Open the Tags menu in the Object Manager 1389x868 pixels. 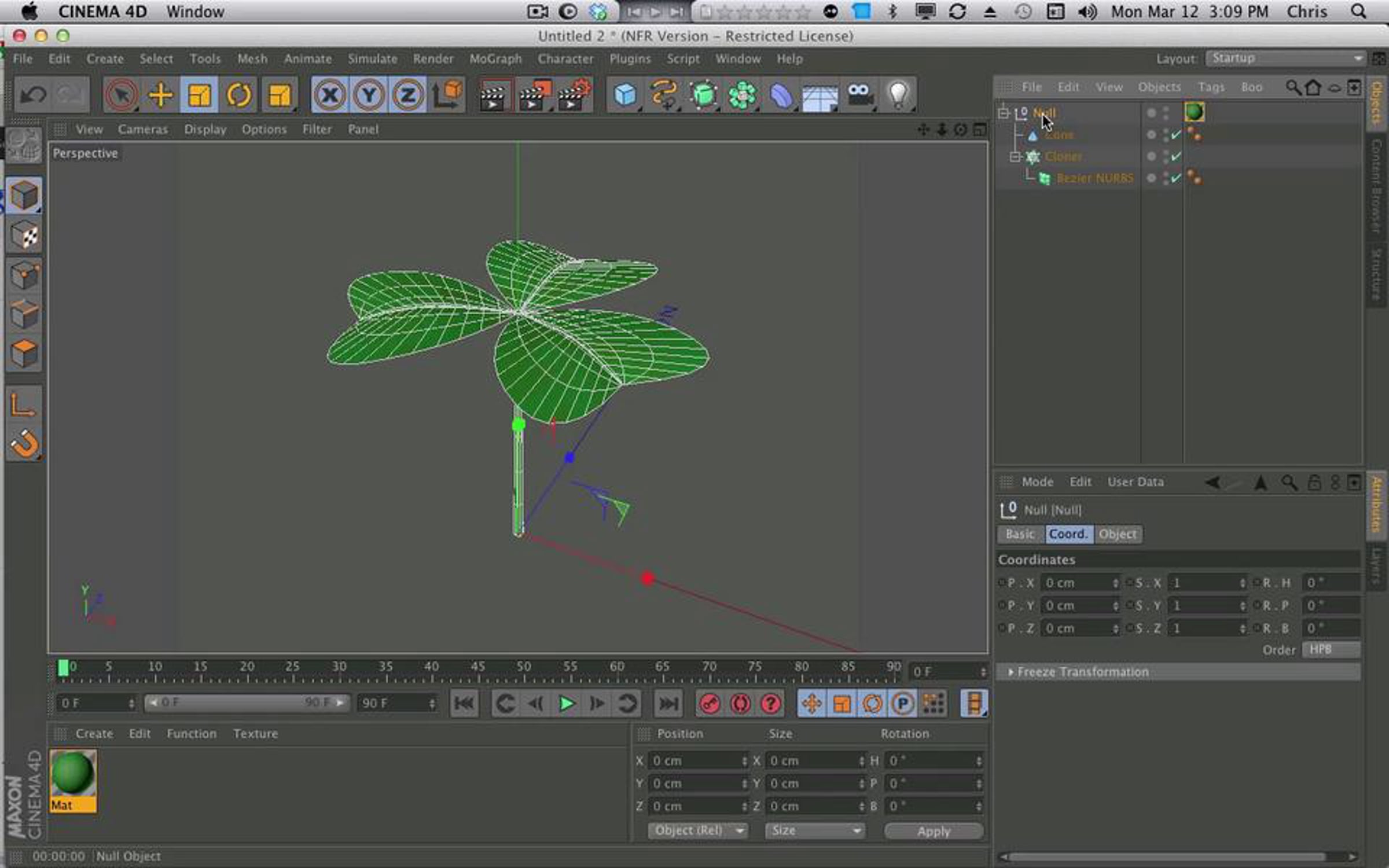pyautogui.click(x=1211, y=87)
